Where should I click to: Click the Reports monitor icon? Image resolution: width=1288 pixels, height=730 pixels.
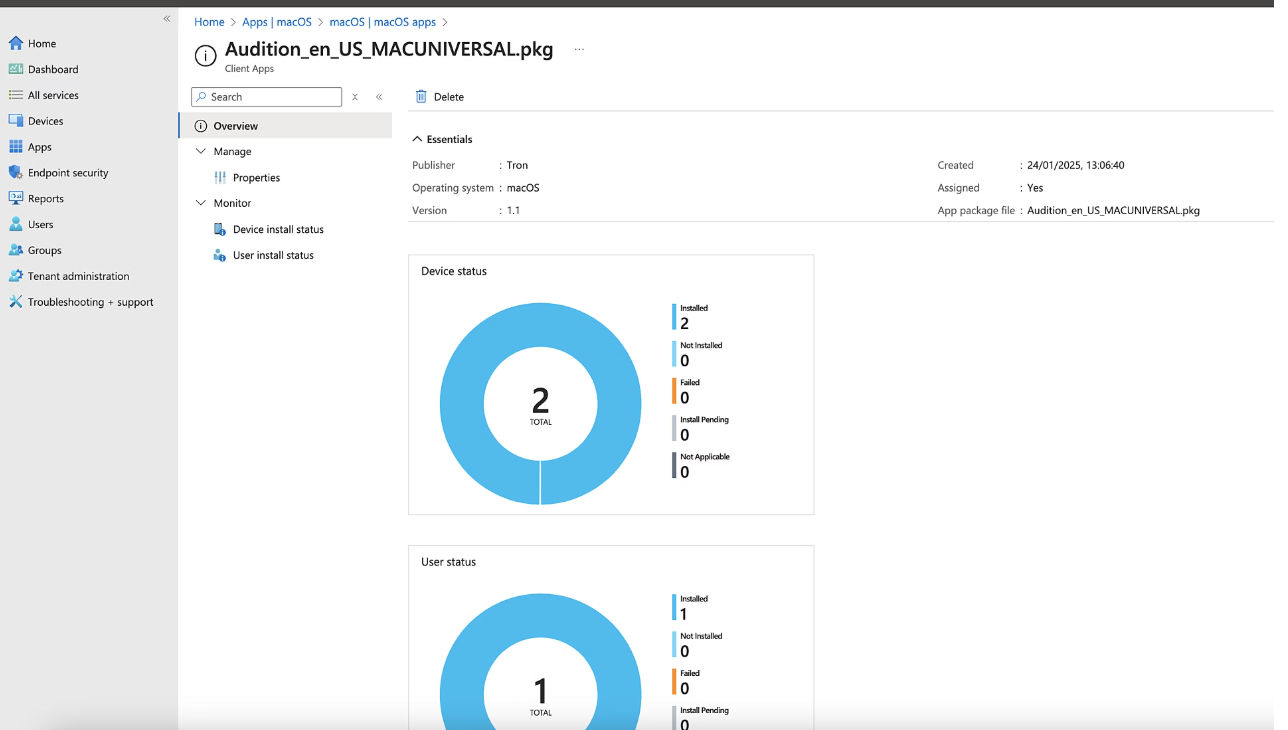point(15,198)
